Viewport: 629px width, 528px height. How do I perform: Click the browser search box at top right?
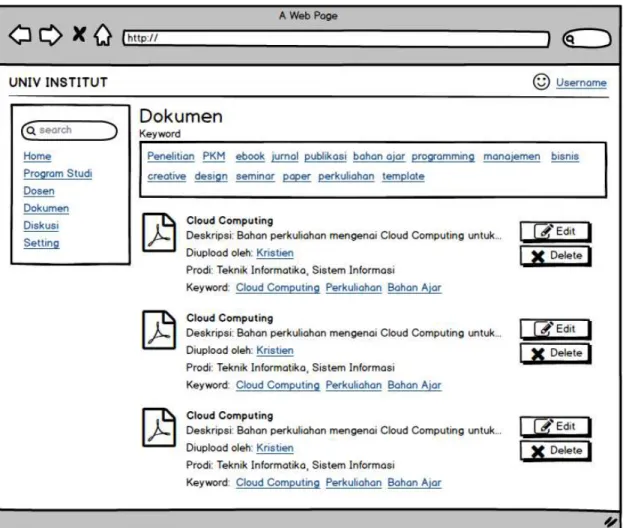(587, 39)
